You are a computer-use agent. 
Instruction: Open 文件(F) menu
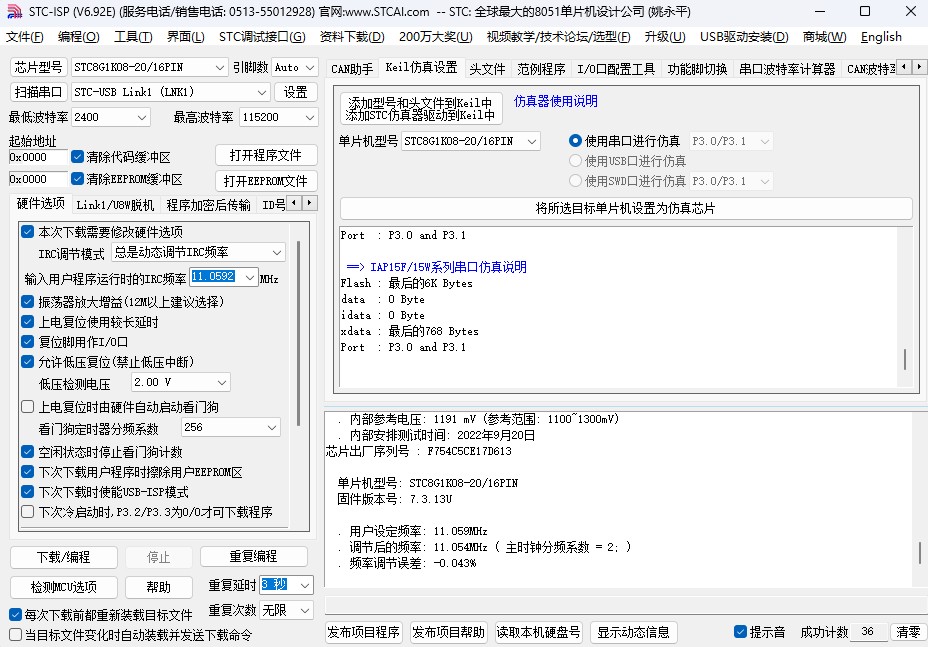(x=24, y=37)
